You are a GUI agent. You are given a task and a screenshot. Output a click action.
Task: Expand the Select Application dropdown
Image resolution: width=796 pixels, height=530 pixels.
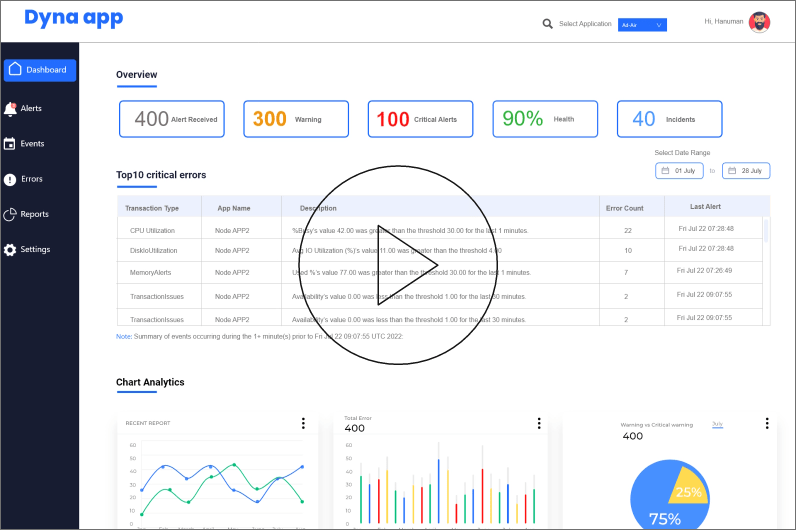[642, 25]
